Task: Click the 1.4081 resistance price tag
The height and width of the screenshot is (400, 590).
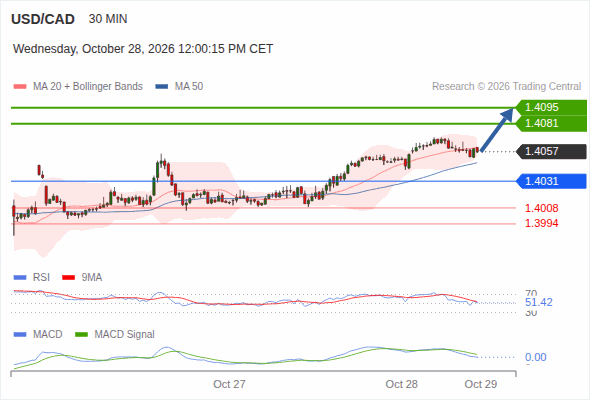Action: (551, 123)
